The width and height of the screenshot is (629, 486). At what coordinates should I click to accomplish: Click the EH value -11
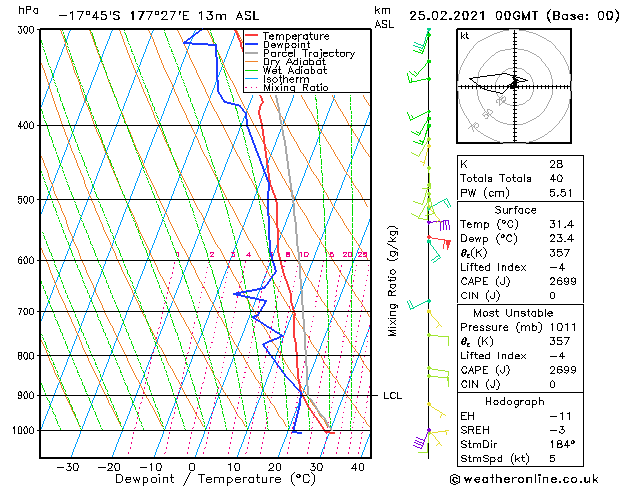coord(560,416)
